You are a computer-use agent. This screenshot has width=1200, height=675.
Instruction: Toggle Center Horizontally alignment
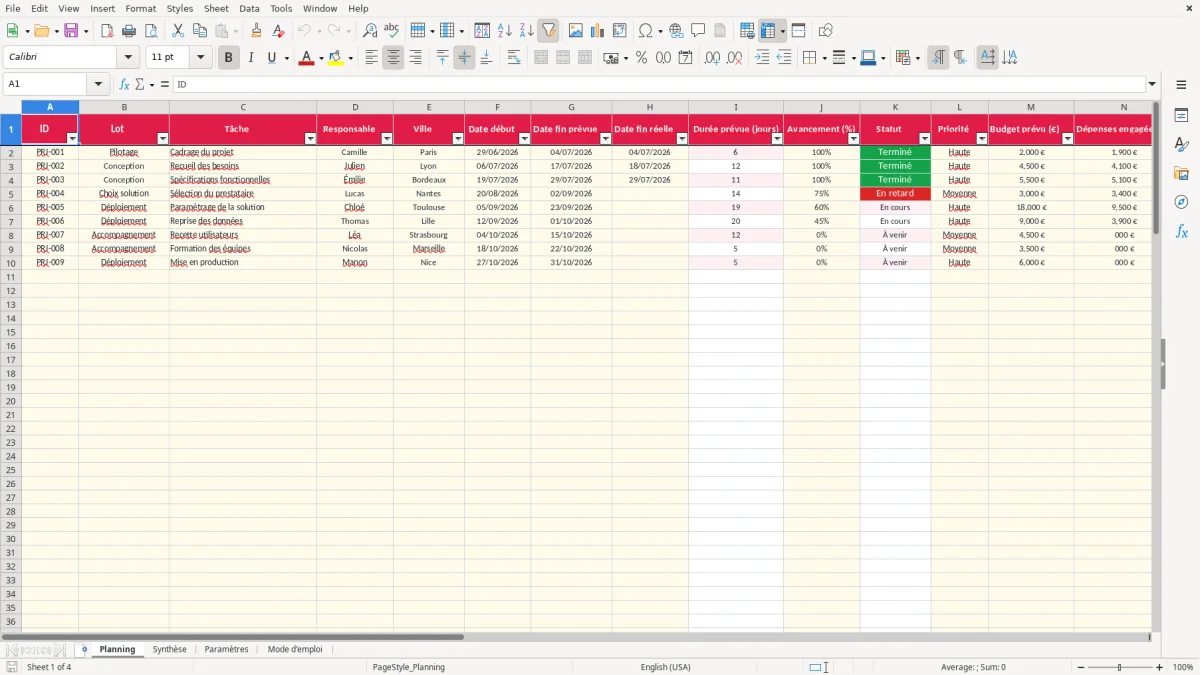click(x=393, y=58)
